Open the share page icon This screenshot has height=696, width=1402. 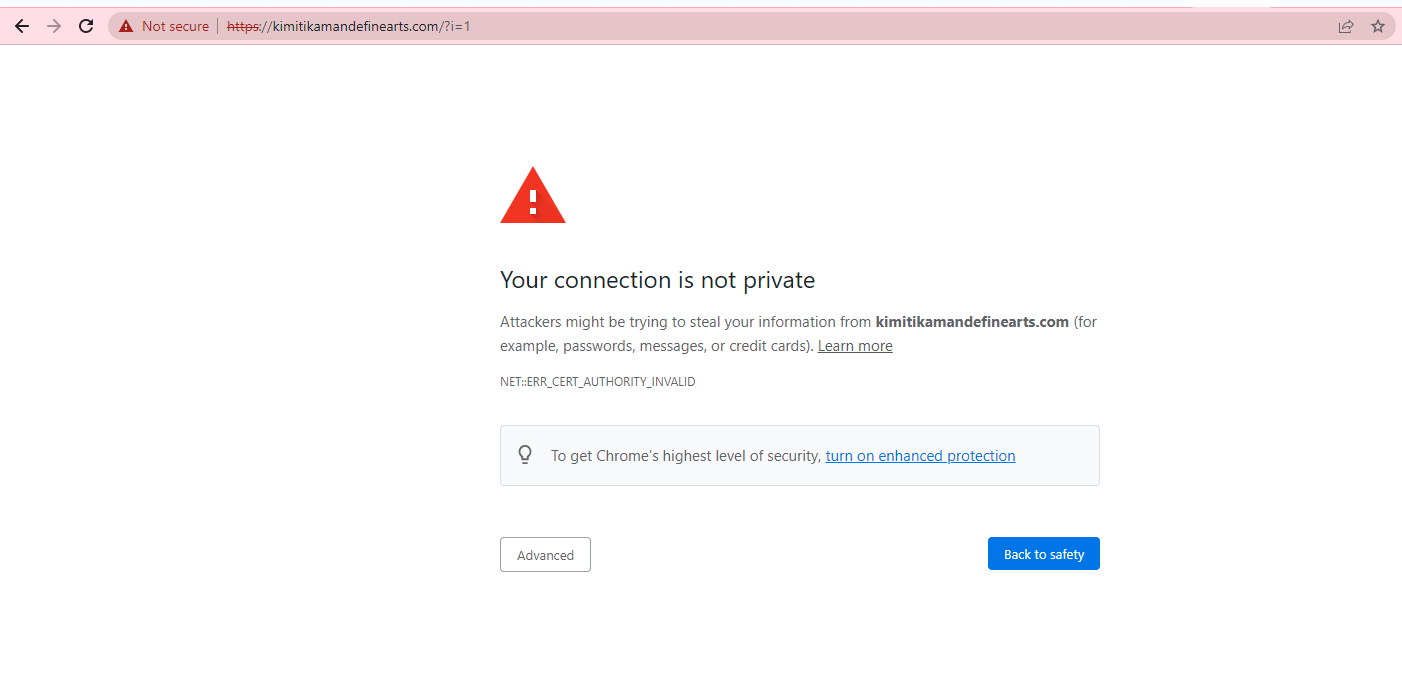click(x=1346, y=26)
